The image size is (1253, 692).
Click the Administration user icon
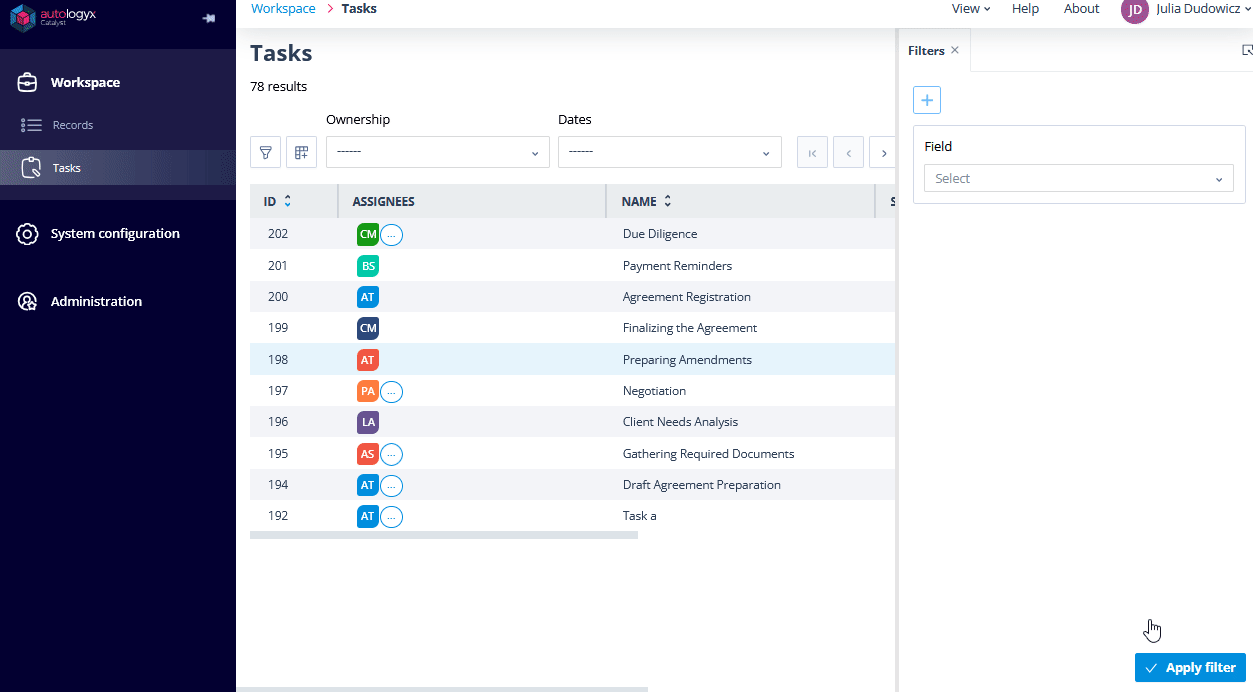coord(28,302)
